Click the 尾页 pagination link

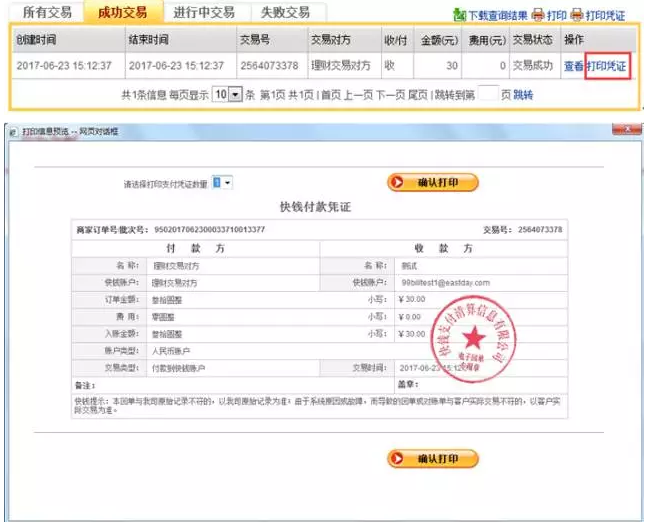417,95
